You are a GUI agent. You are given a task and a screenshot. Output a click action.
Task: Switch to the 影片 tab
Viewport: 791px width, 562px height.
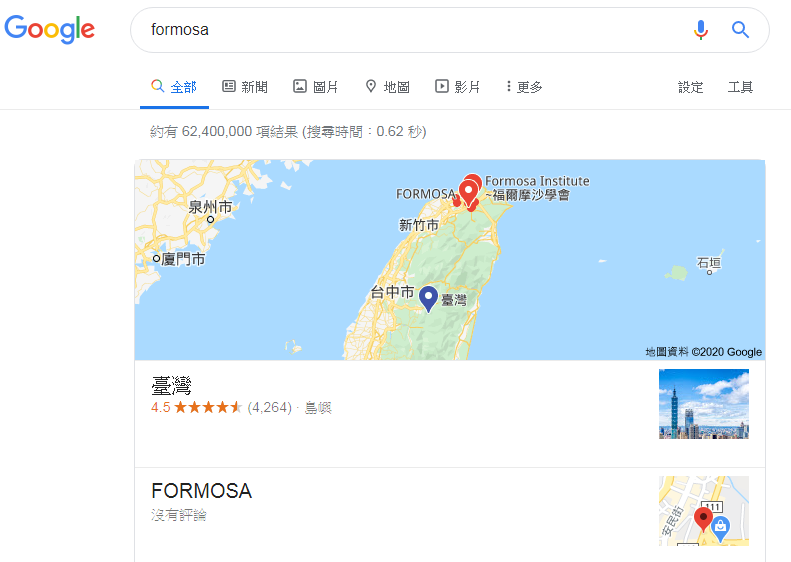[458, 87]
